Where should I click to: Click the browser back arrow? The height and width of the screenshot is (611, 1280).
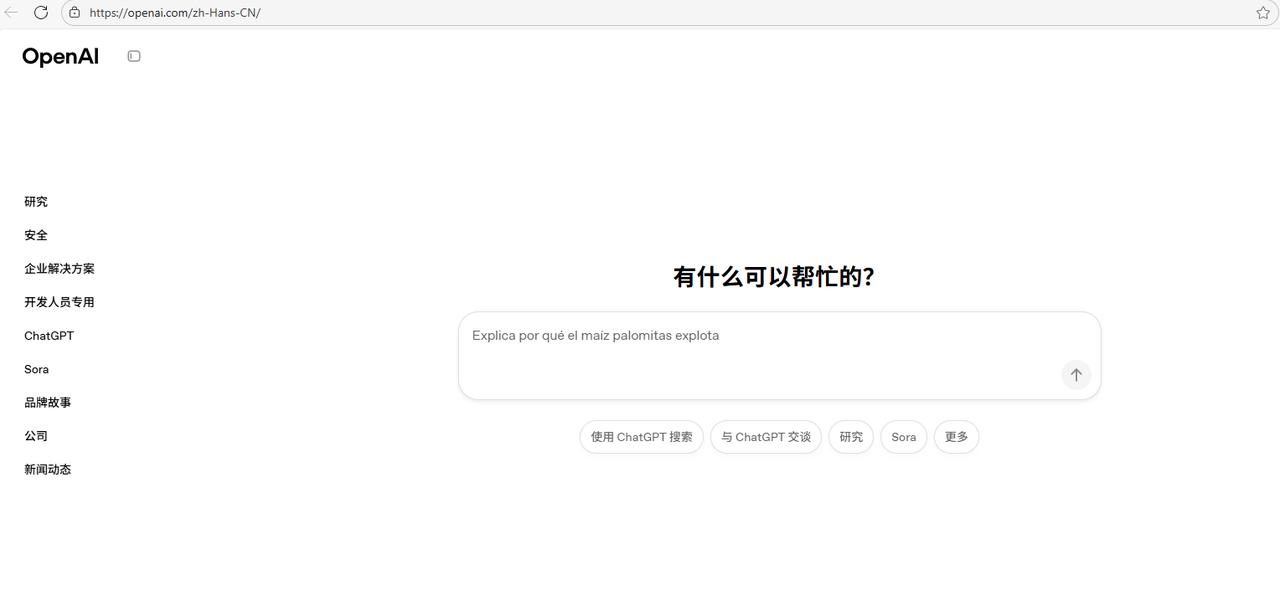tap(12, 12)
